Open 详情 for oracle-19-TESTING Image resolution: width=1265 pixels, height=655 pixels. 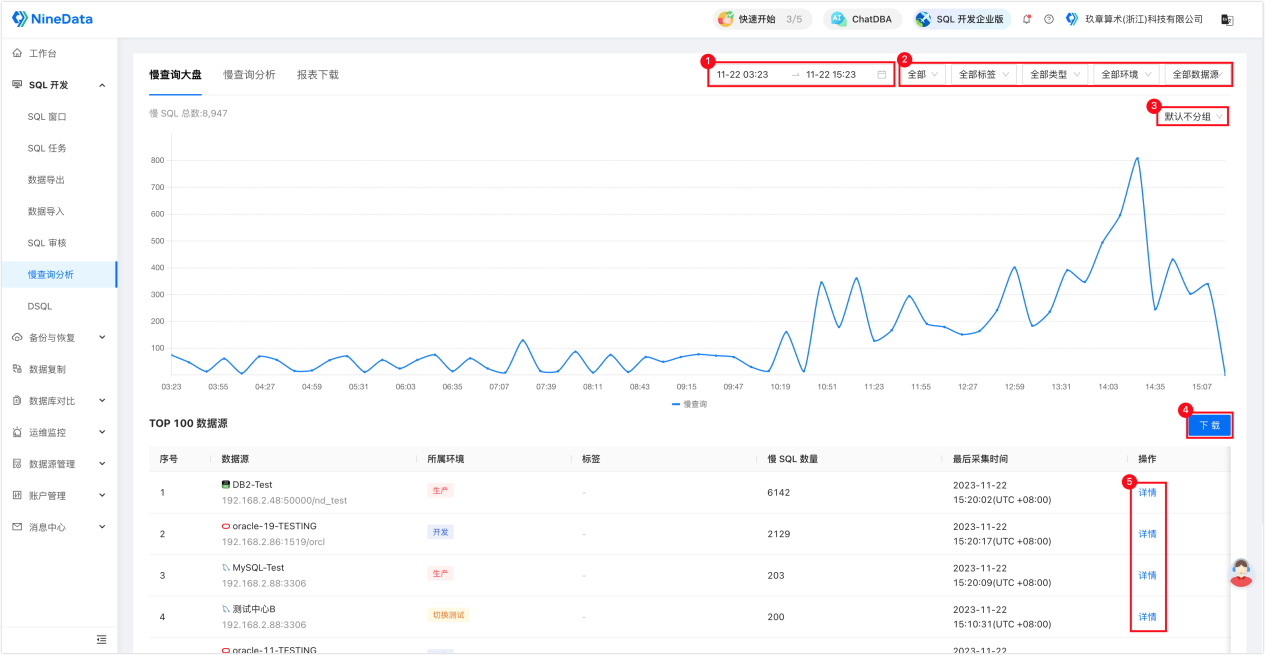point(1147,534)
